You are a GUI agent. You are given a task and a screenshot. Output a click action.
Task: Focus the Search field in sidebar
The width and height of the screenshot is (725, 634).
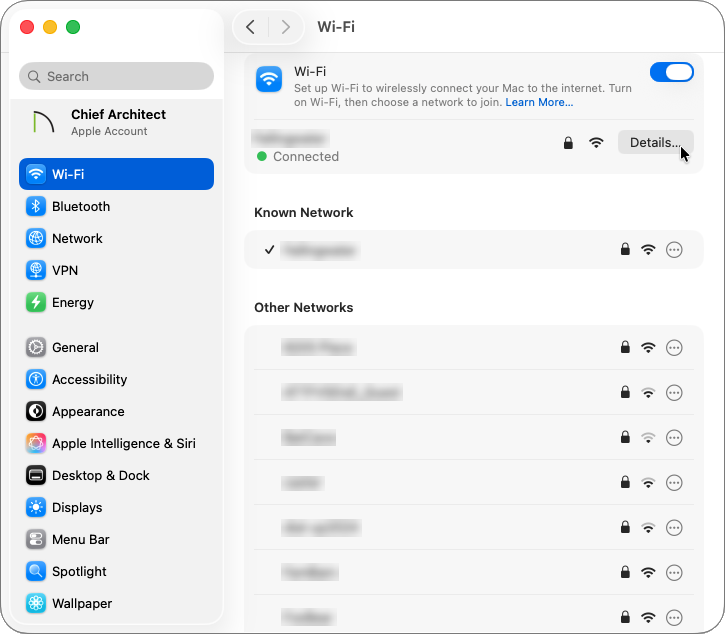coord(117,76)
